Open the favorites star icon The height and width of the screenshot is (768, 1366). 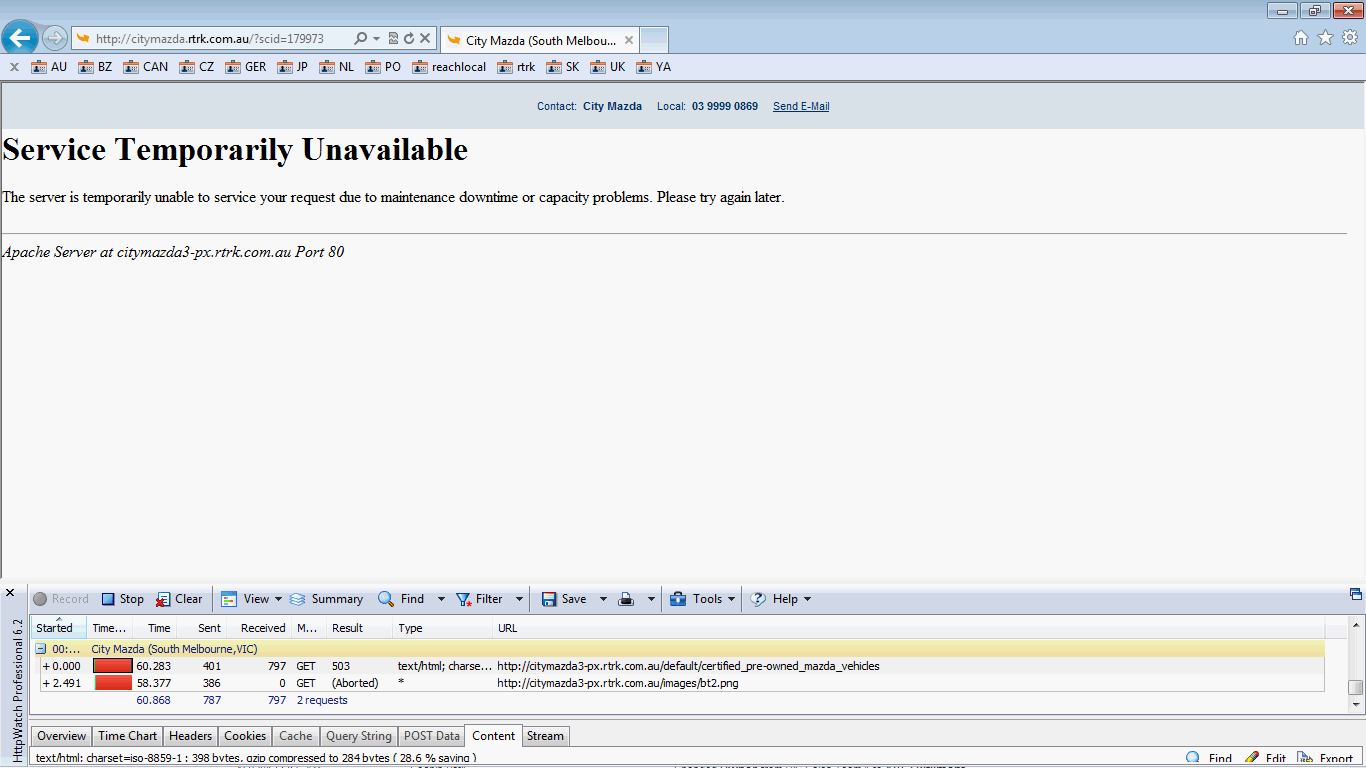coord(1325,38)
